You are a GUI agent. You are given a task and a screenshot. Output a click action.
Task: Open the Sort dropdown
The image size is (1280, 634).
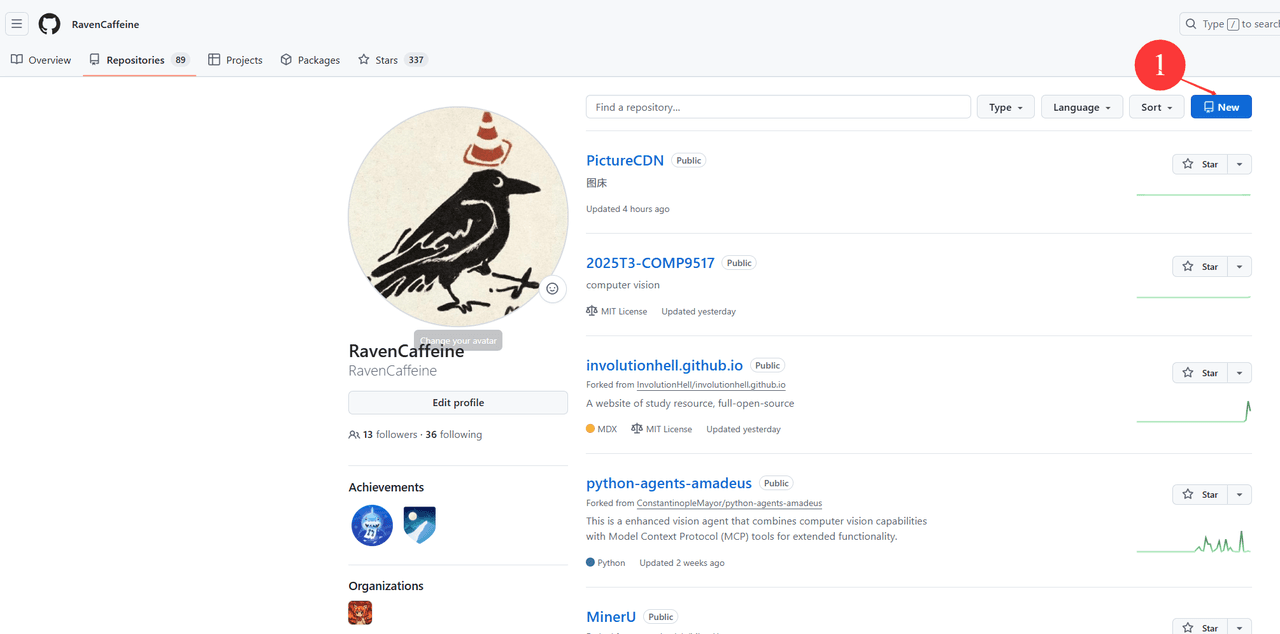click(1157, 107)
